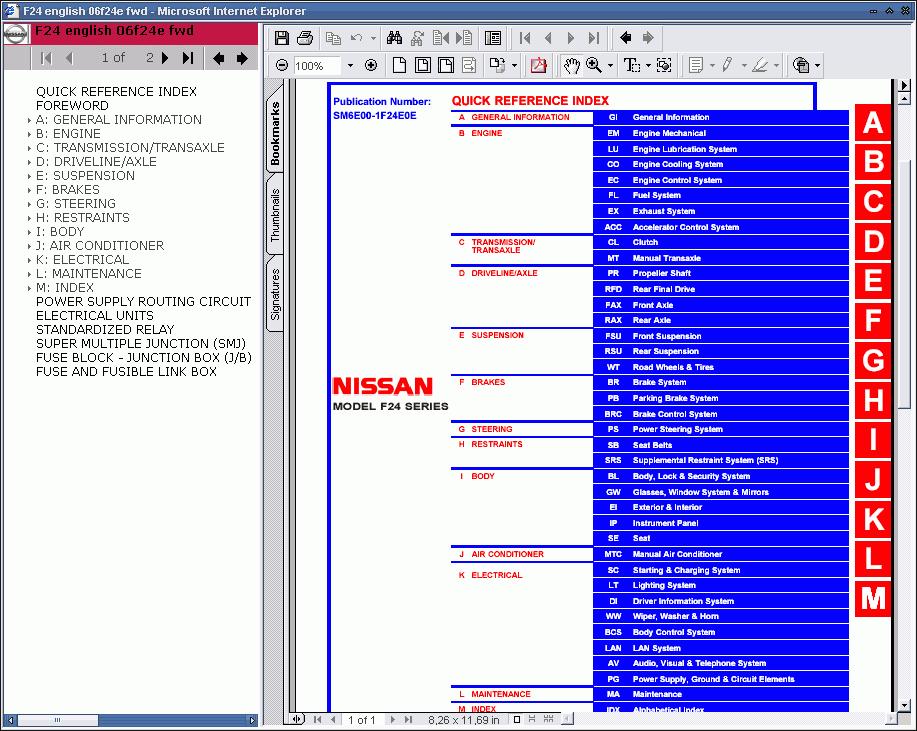Select the Highlight tool
917x731 pixels.
[760, 65]
